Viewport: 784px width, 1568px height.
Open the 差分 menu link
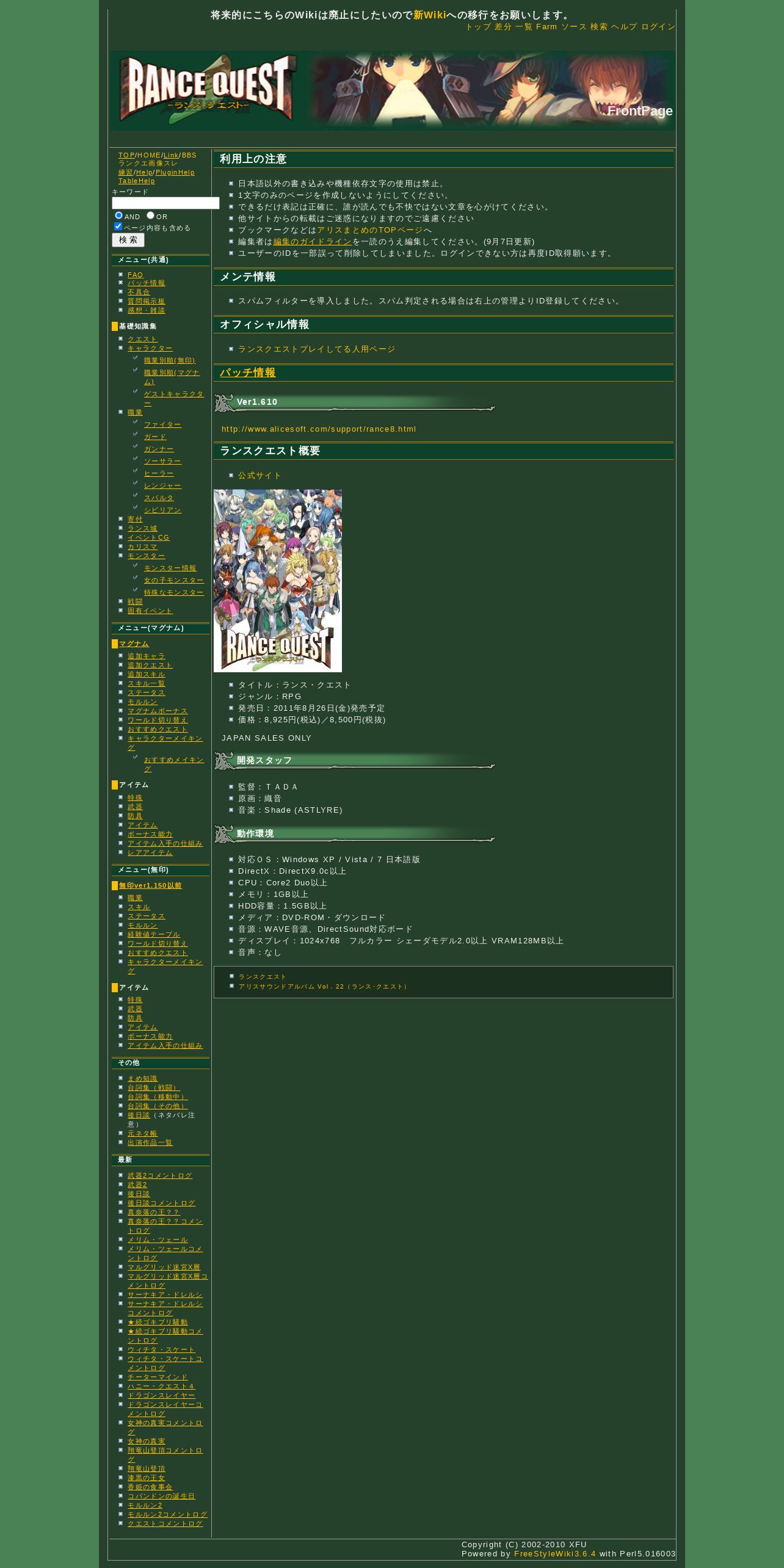coord(503,27)
